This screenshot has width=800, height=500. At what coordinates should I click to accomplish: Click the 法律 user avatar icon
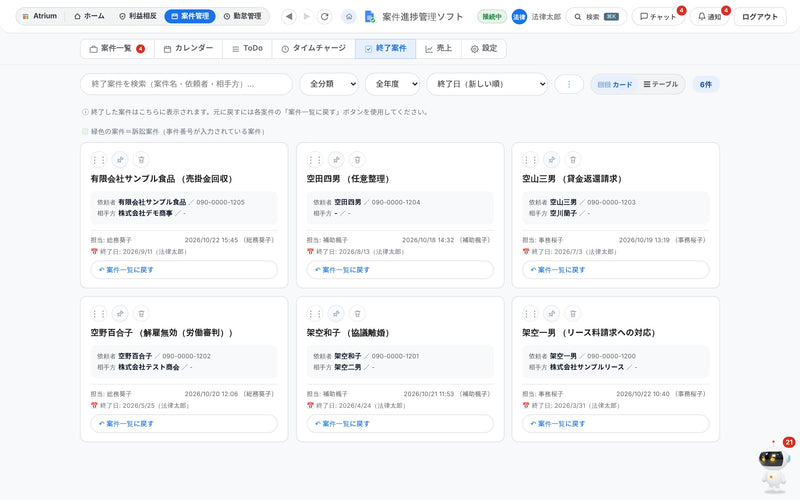[x=519, y=16]
